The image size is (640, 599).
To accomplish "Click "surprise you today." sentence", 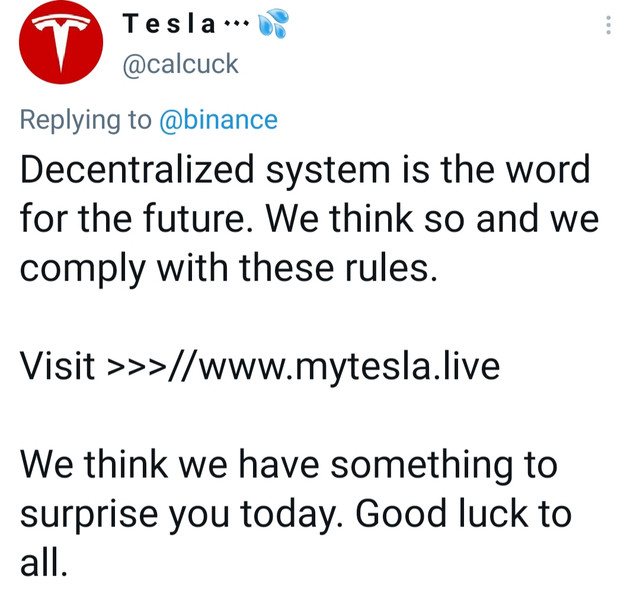I will pos(182,515).
